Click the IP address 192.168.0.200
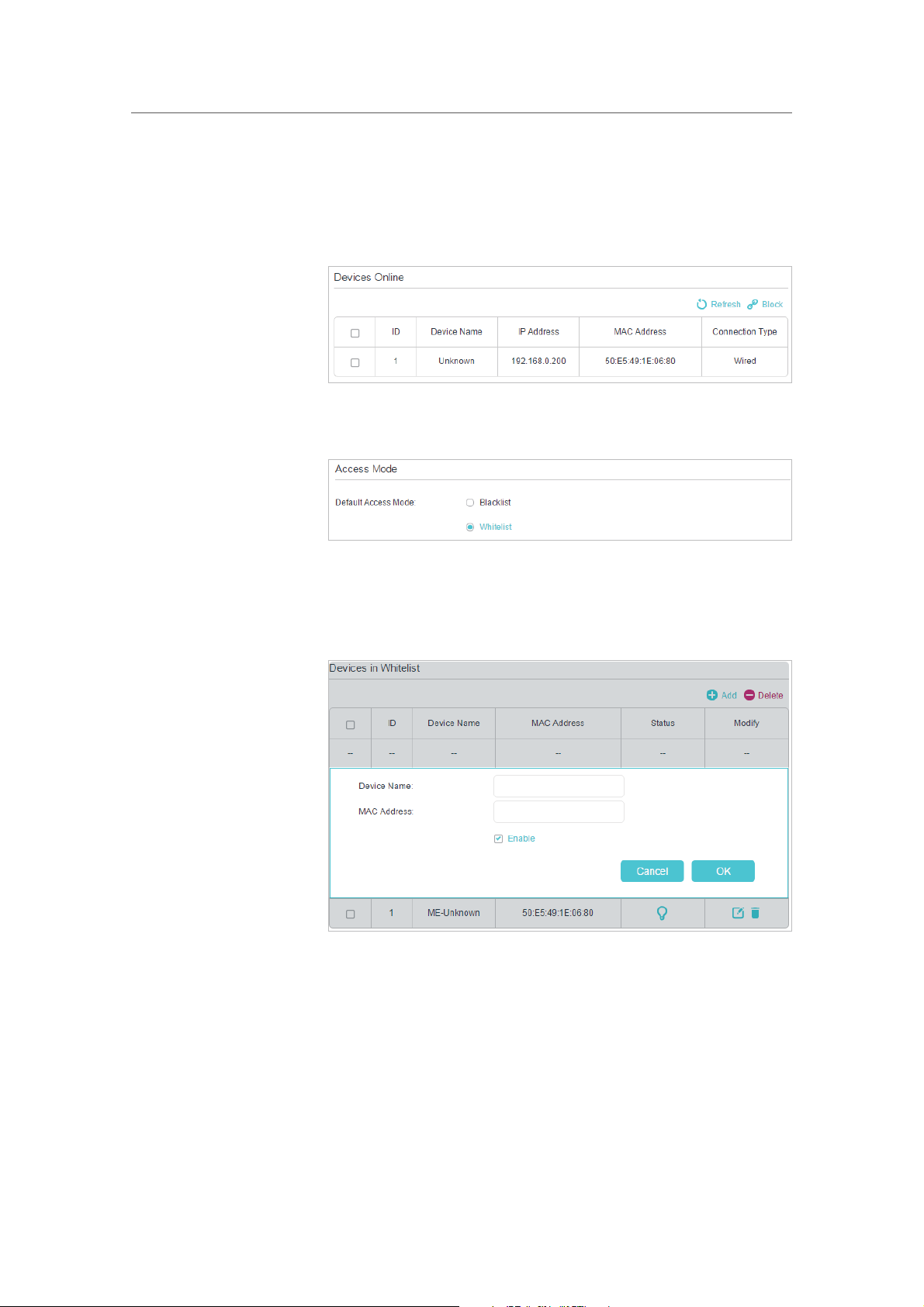Screen dimensions: 924x1307 (538, 361)
